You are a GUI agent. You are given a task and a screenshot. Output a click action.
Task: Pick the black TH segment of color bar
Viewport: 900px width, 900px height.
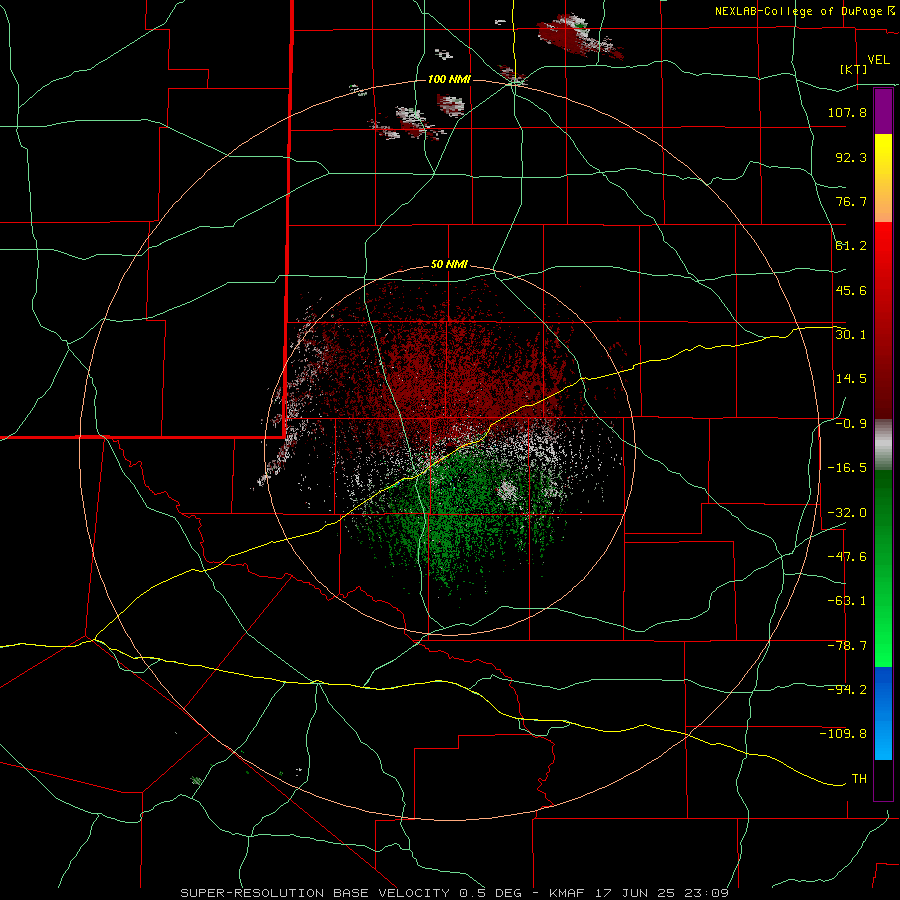point(883,779)
